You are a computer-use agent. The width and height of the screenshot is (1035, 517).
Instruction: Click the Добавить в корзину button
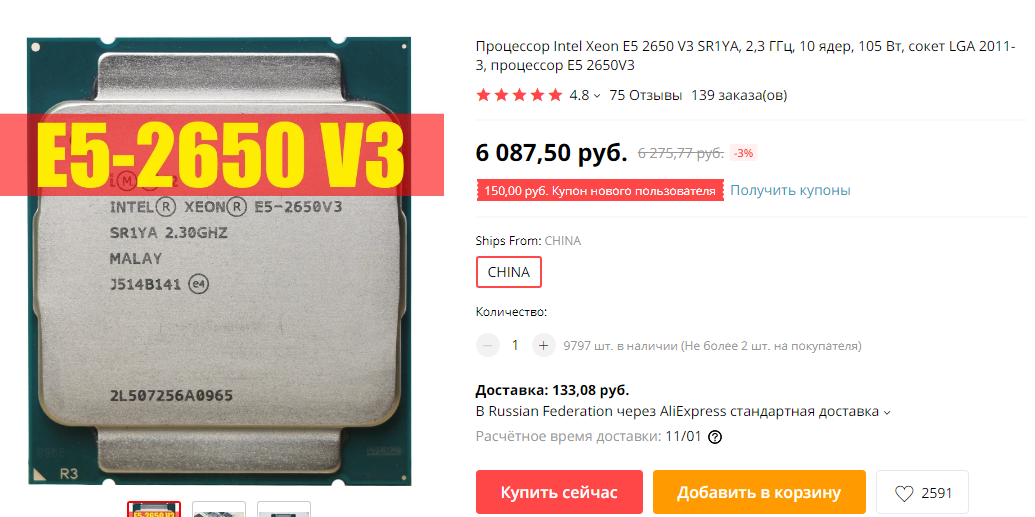pyautogui.click(x=759, y=493)
